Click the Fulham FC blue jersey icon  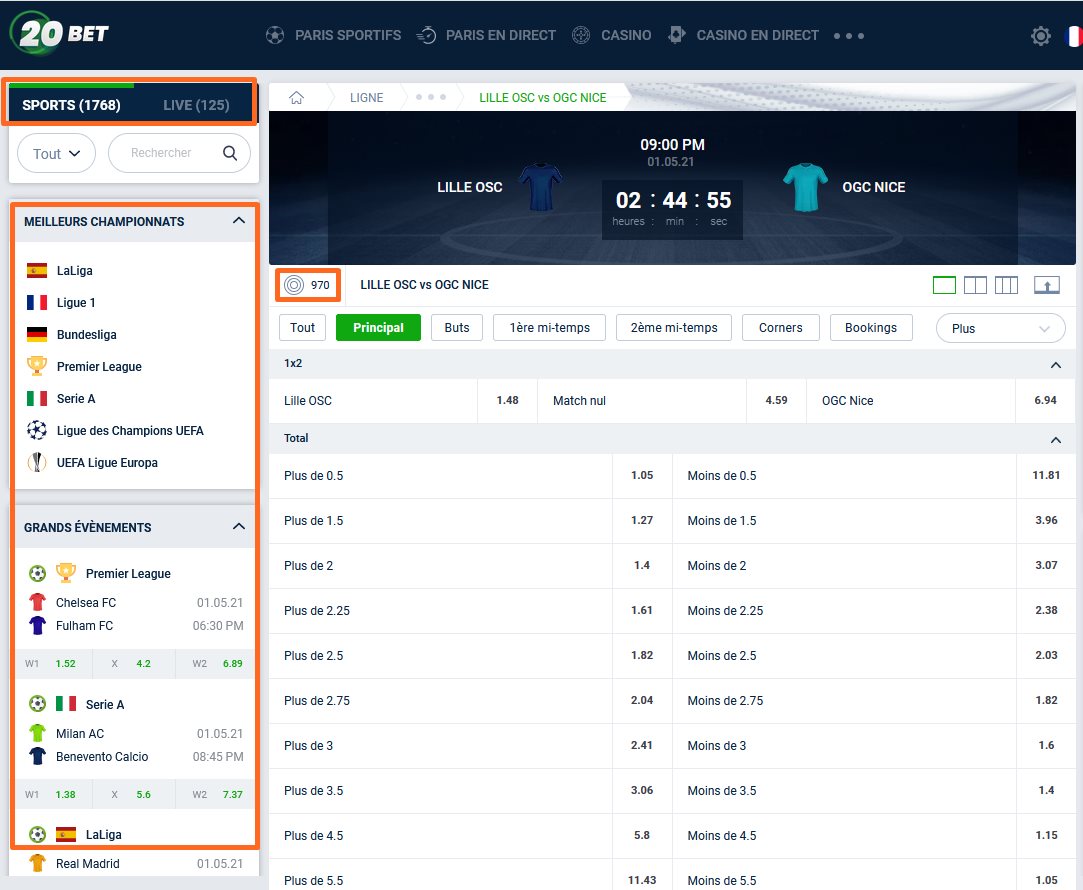[37, 626]
